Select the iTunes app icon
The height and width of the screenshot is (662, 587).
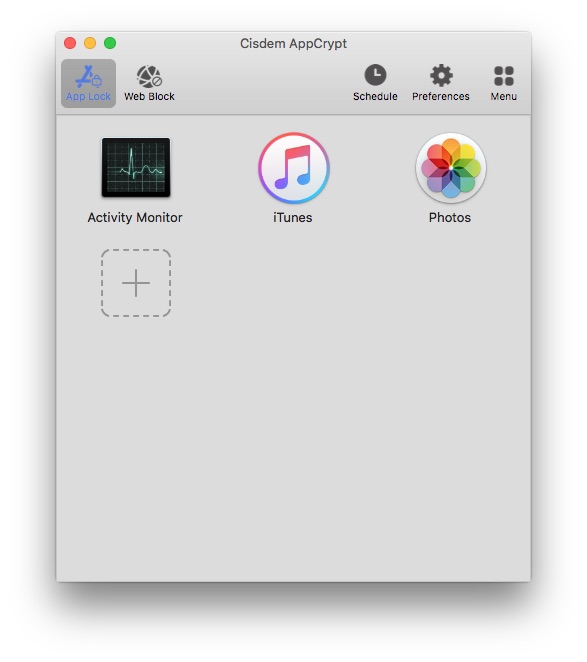[x=294, y=168]
